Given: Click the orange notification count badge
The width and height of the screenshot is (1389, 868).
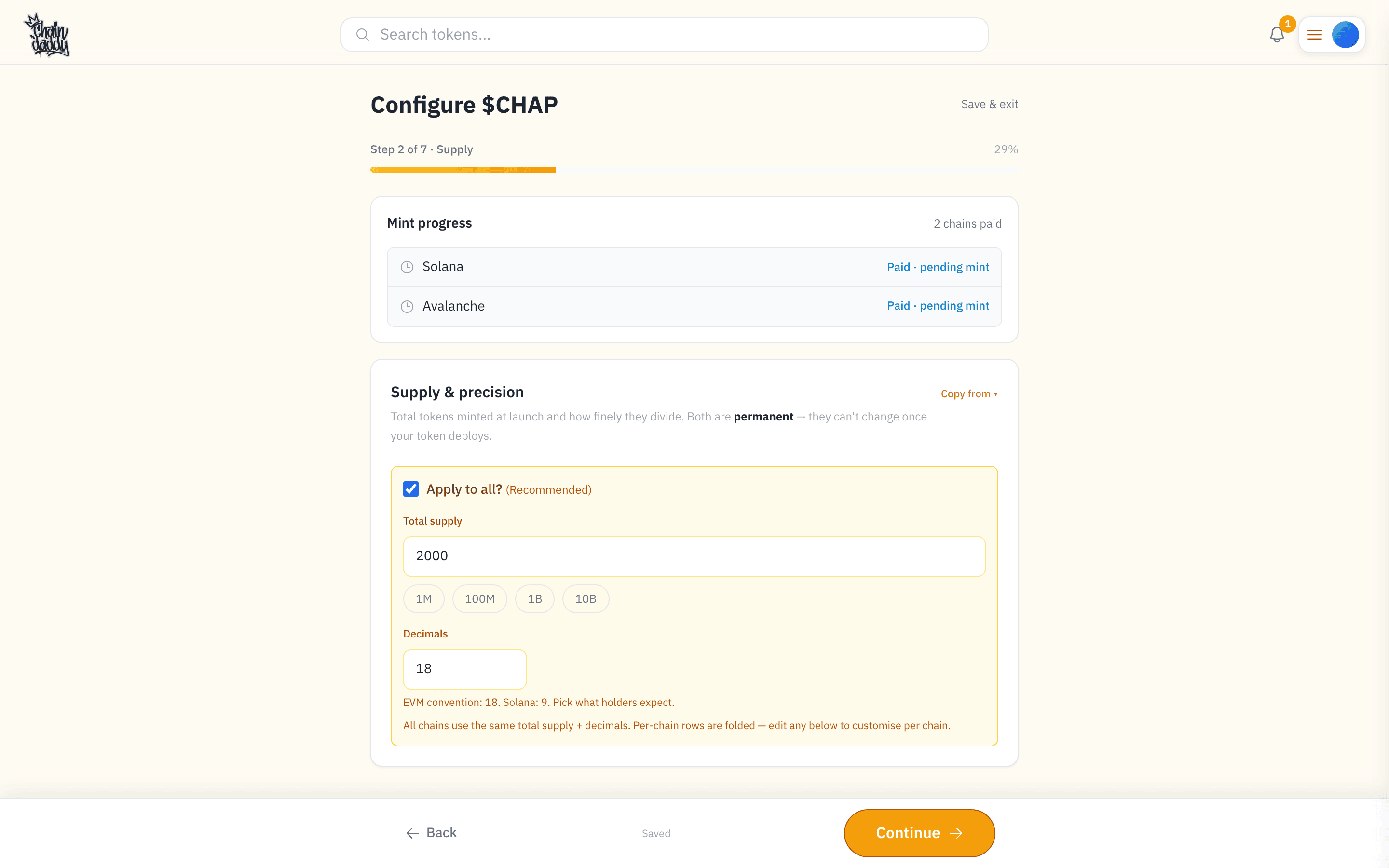Looking at the screenshot, I should click(x=1287, y=24).
